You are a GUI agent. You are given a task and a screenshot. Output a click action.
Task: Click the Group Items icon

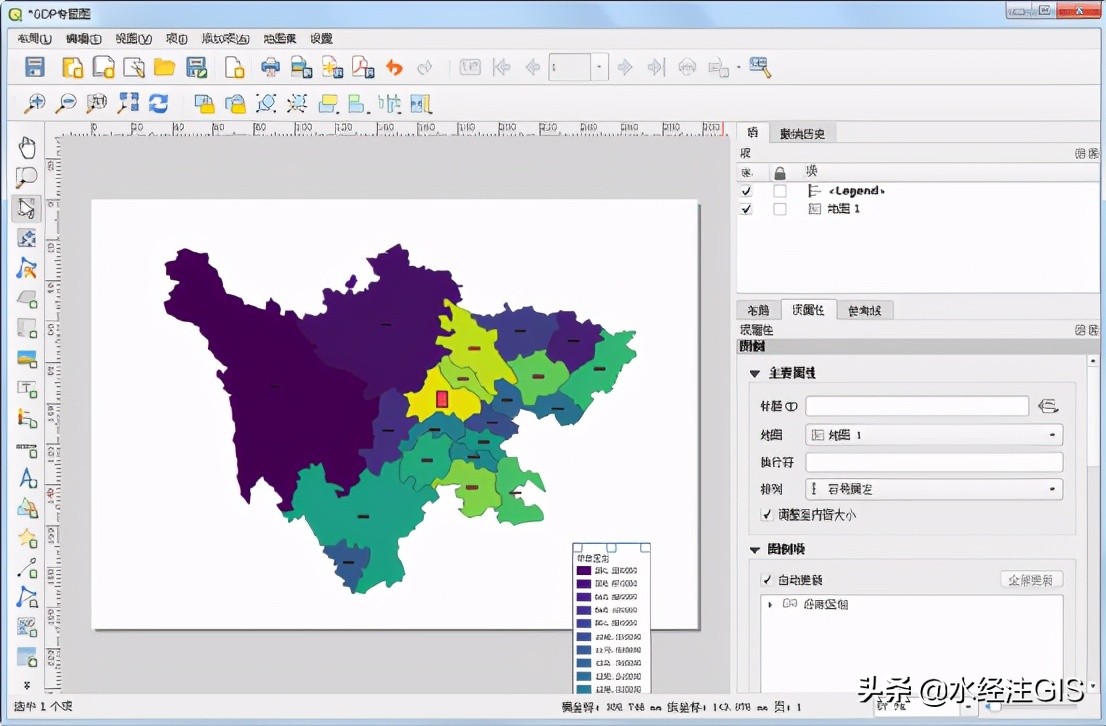(x=266, y=104)
